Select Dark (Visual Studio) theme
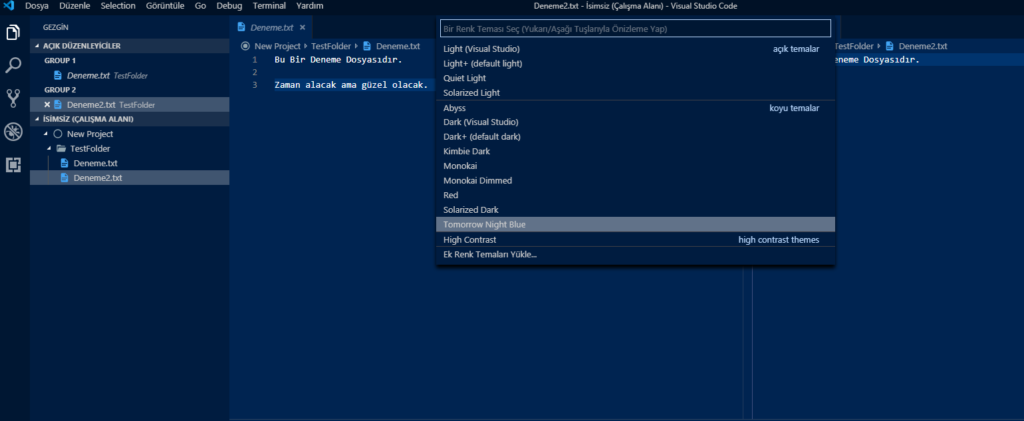 [x=635, y=122]
